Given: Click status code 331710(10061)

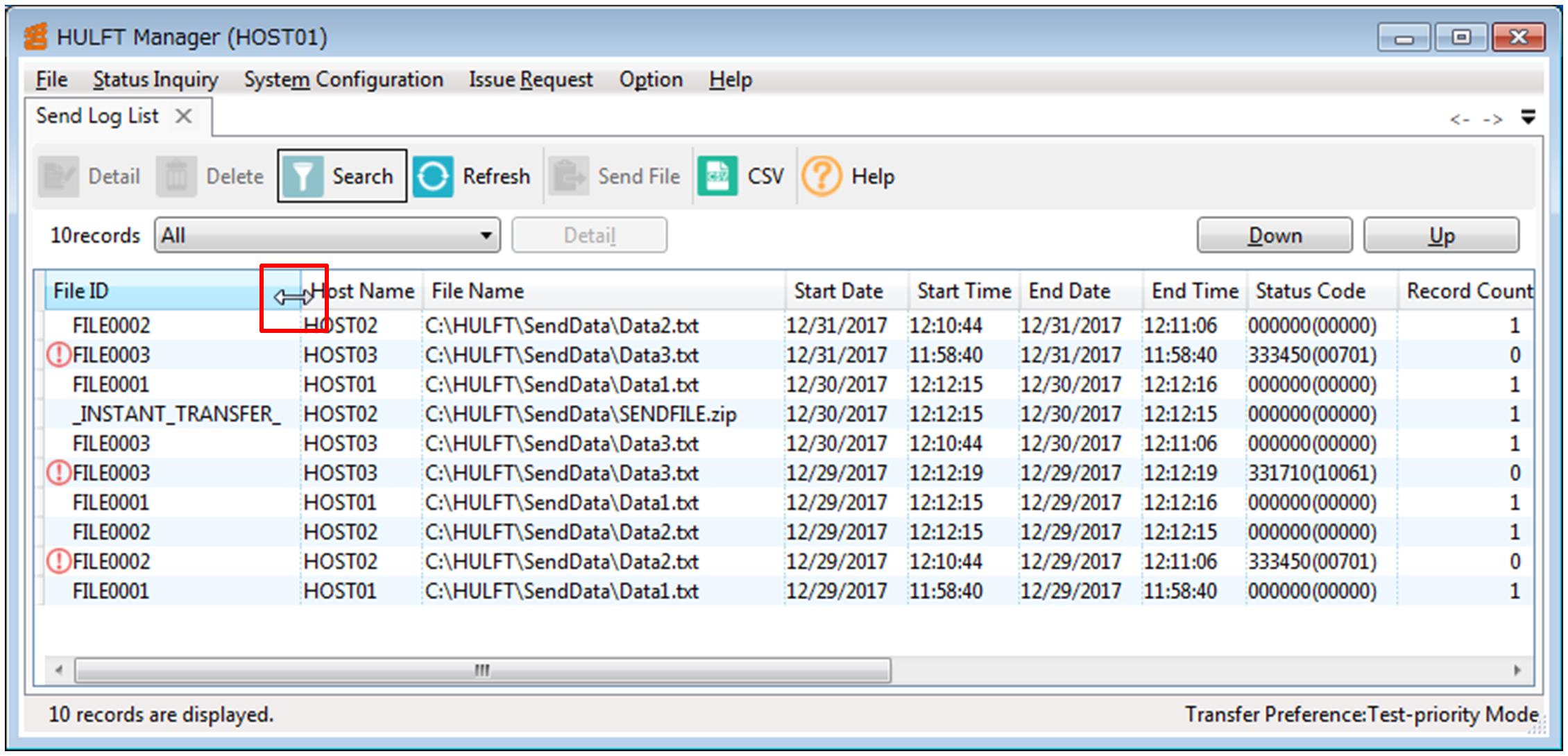Looking at the screenshot, I should 1312,473.
